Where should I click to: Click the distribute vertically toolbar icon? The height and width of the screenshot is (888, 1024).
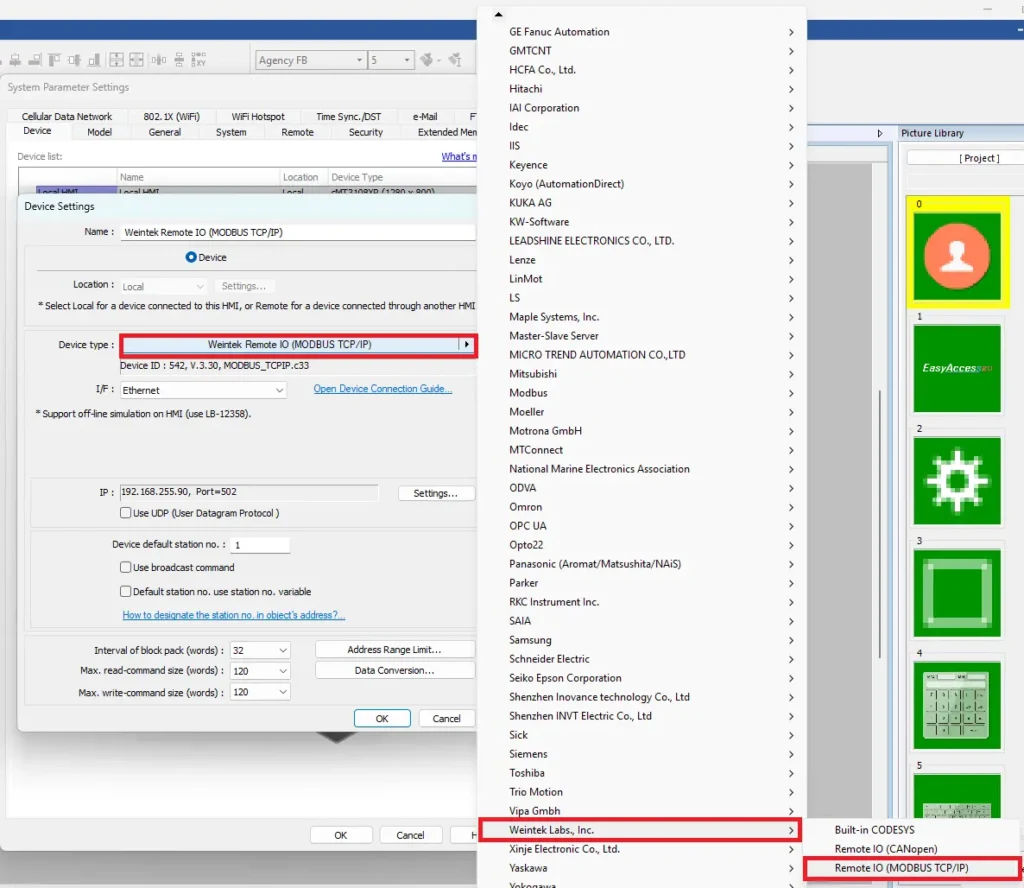(179, 60)
